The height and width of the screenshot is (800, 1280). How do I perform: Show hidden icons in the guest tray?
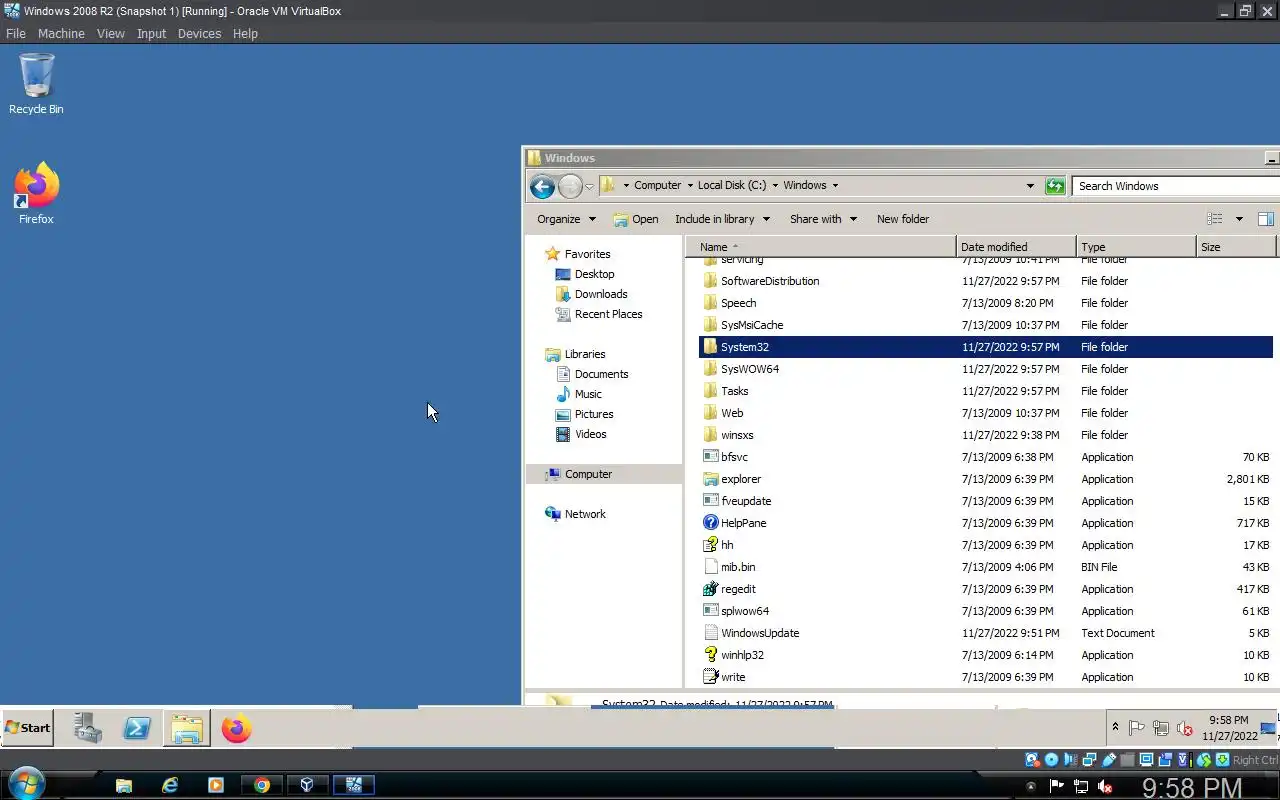coord(1116,728)
